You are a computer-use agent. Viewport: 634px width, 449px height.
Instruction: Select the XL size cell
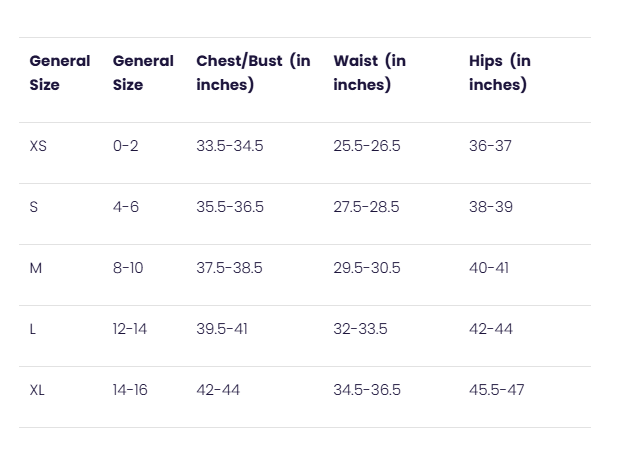click(37, 390)
